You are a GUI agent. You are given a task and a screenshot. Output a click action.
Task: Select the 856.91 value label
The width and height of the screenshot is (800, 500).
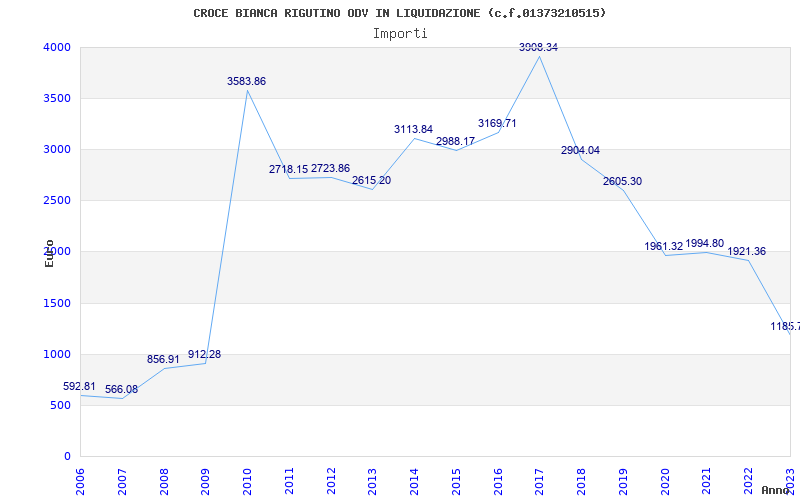[x=163, y=359]
